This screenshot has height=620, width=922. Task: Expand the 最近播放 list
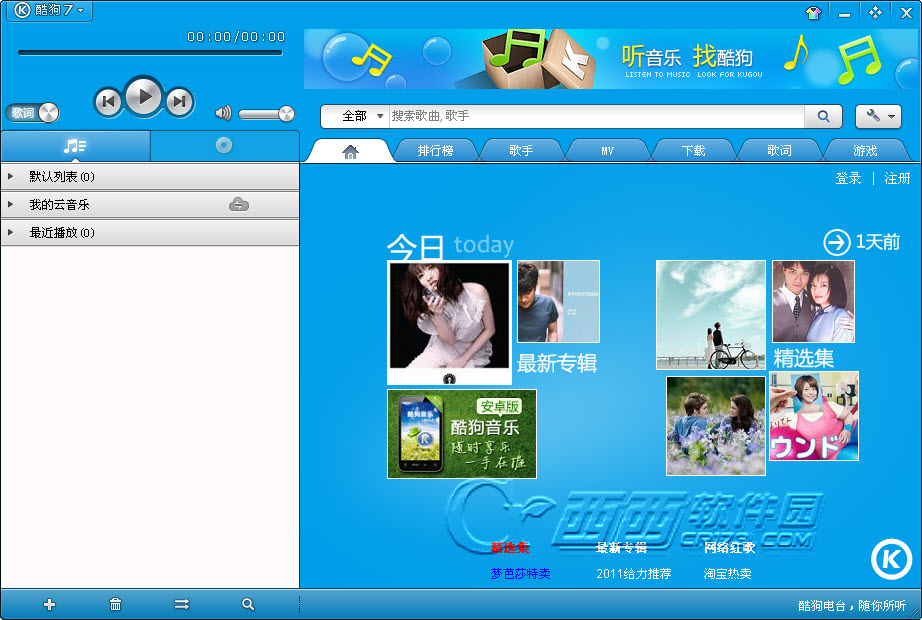[11, 233]
